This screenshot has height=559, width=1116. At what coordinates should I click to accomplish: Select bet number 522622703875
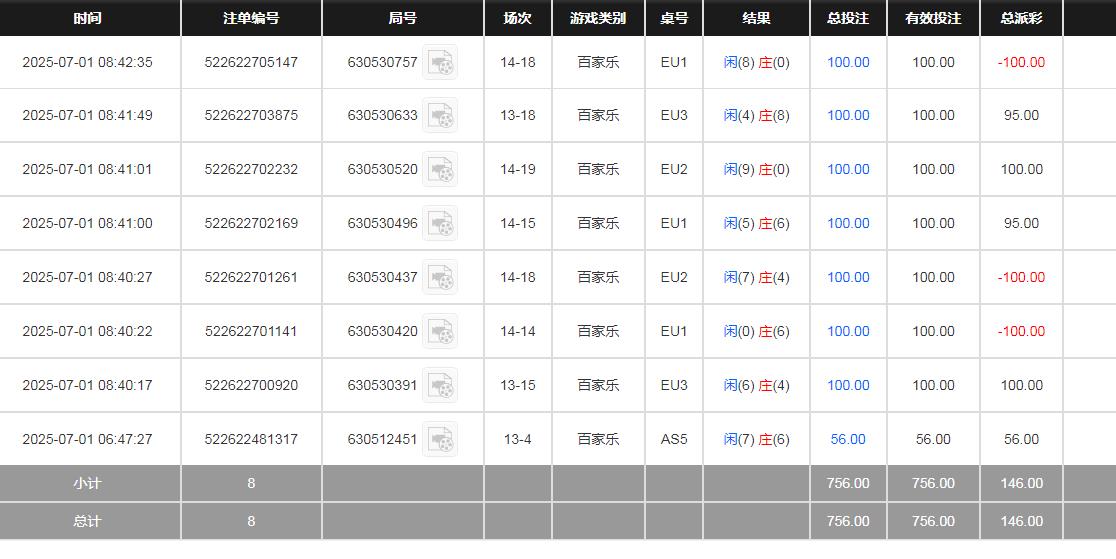(251, 115)
